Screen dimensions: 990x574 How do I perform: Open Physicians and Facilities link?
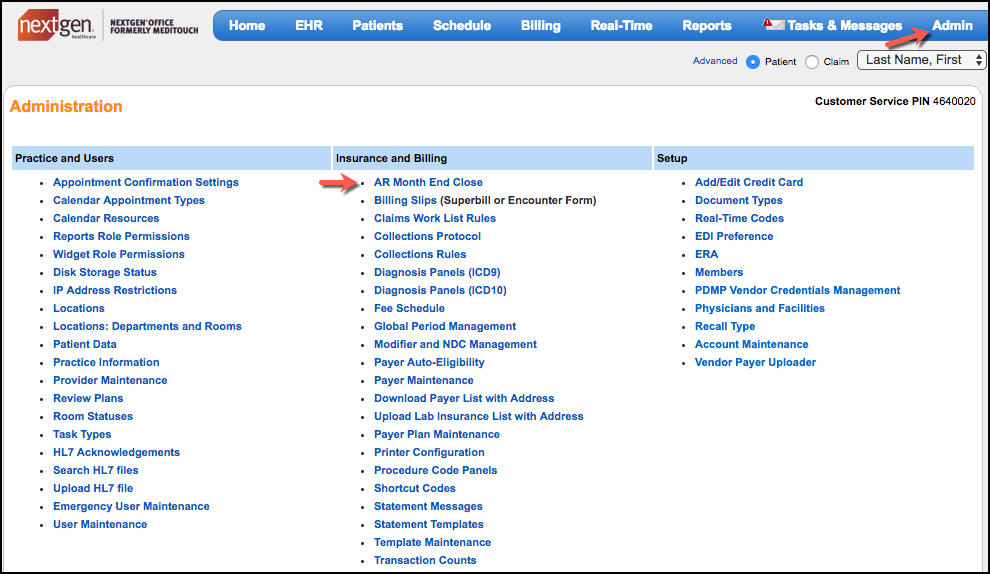(760, 308)
